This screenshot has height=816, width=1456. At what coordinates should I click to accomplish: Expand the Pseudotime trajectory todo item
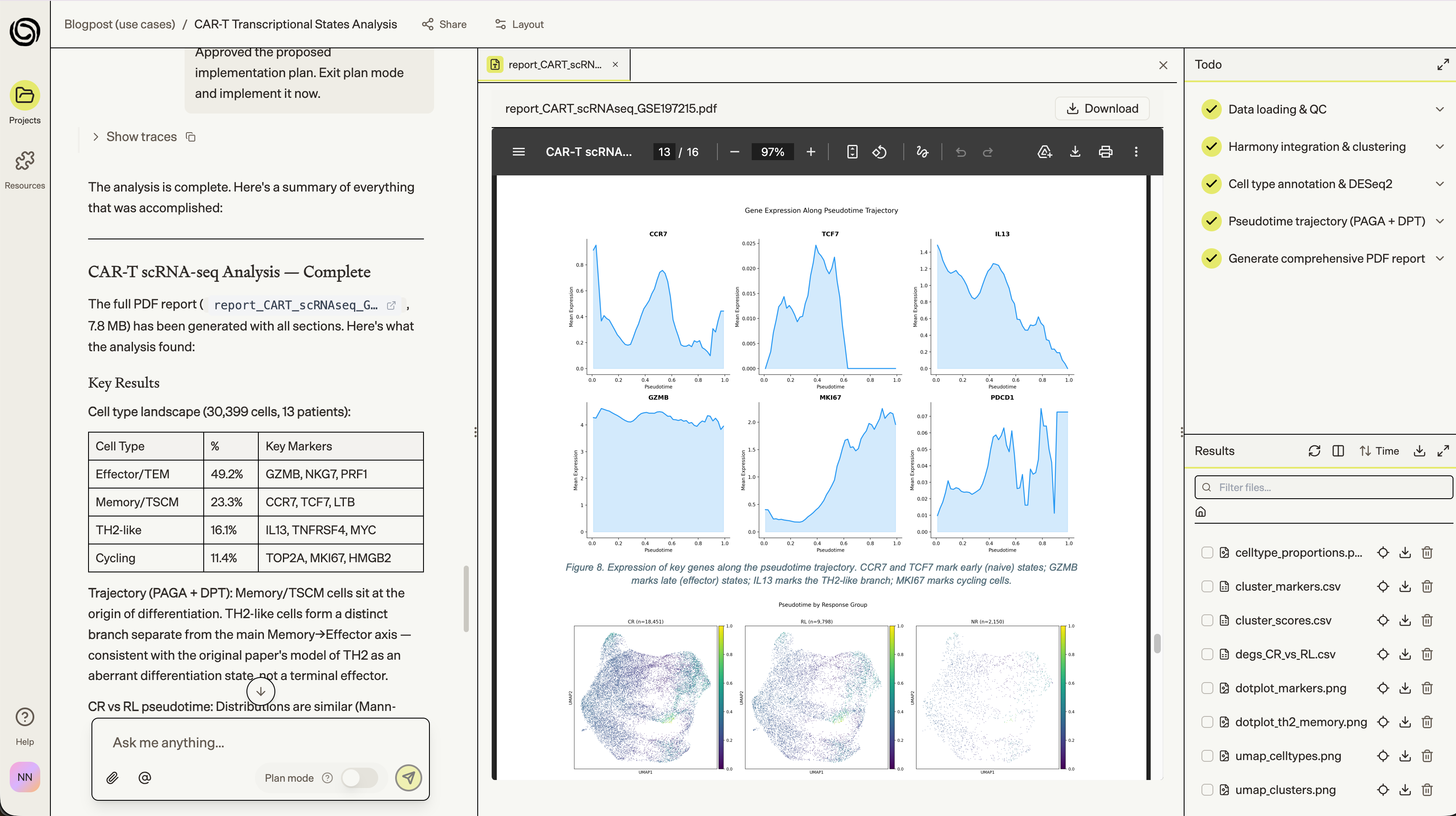click(x=1439, y=221)
